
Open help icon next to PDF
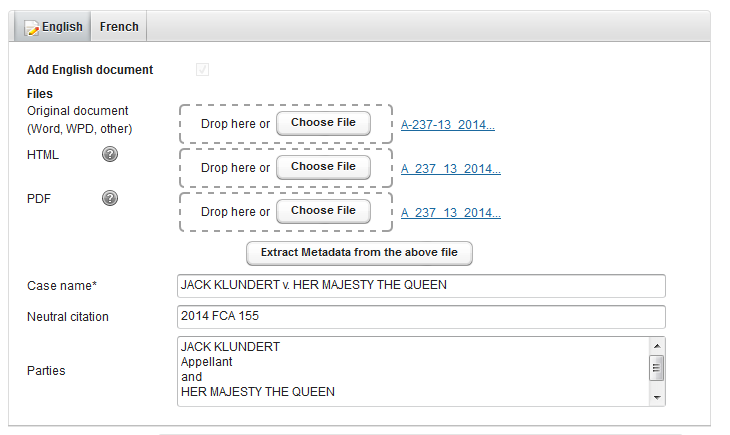(x=111, y=198)
